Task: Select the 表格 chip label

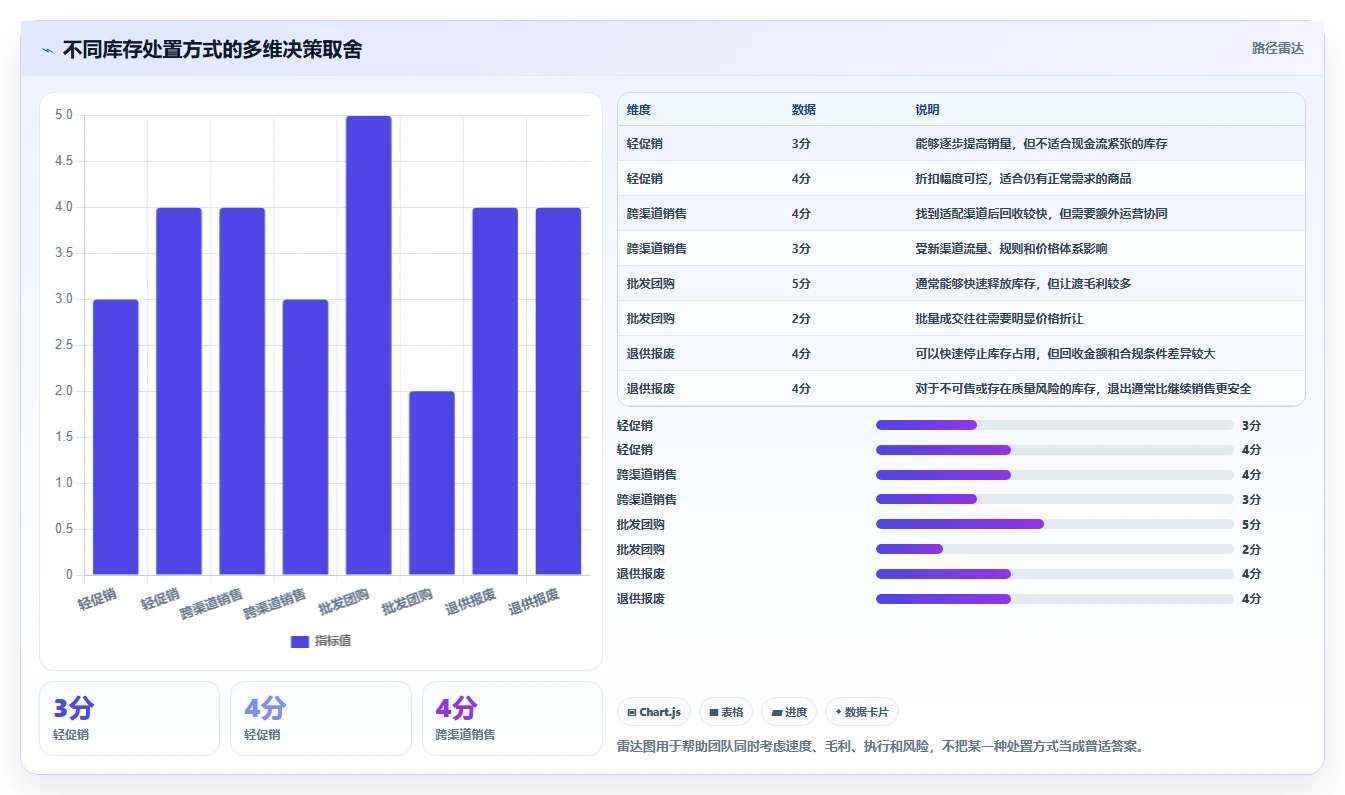Action: [732, 712]
